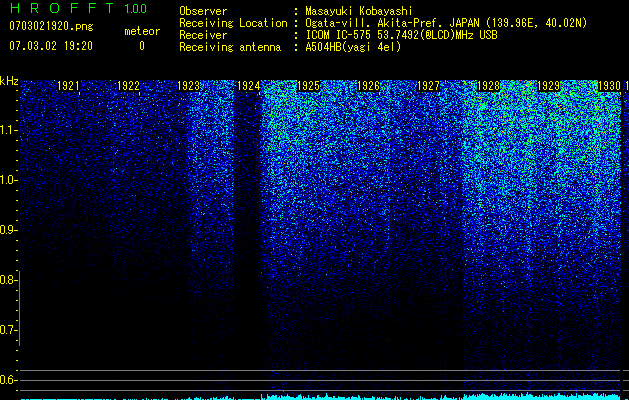Image resolution: width=629 pixels, height=400 pixels.
Task: Click the cyan signal level graph at bottom
Action: coord(321,397)
